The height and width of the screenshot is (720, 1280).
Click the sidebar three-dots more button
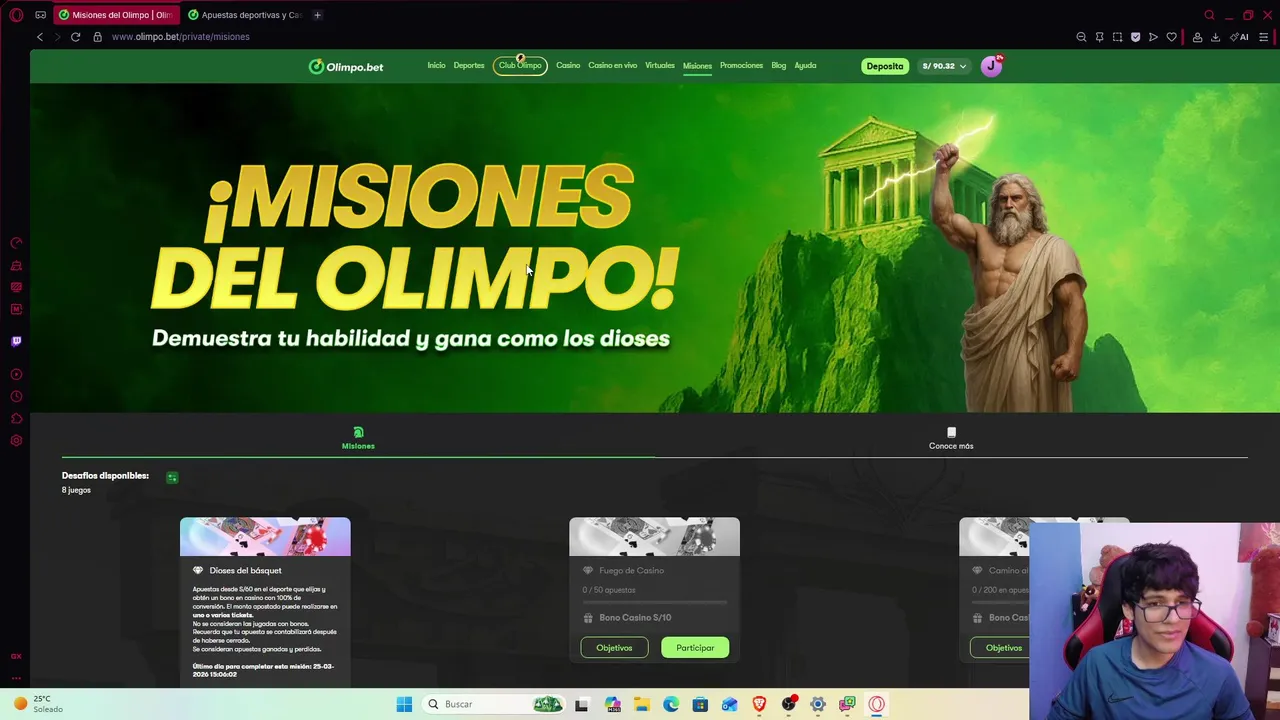16,678
